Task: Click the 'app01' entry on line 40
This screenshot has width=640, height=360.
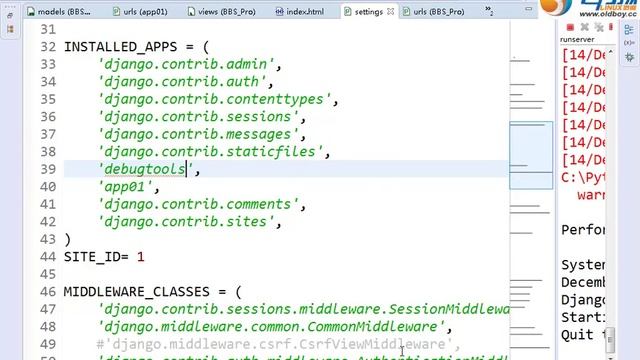Action: pos(124,187)
